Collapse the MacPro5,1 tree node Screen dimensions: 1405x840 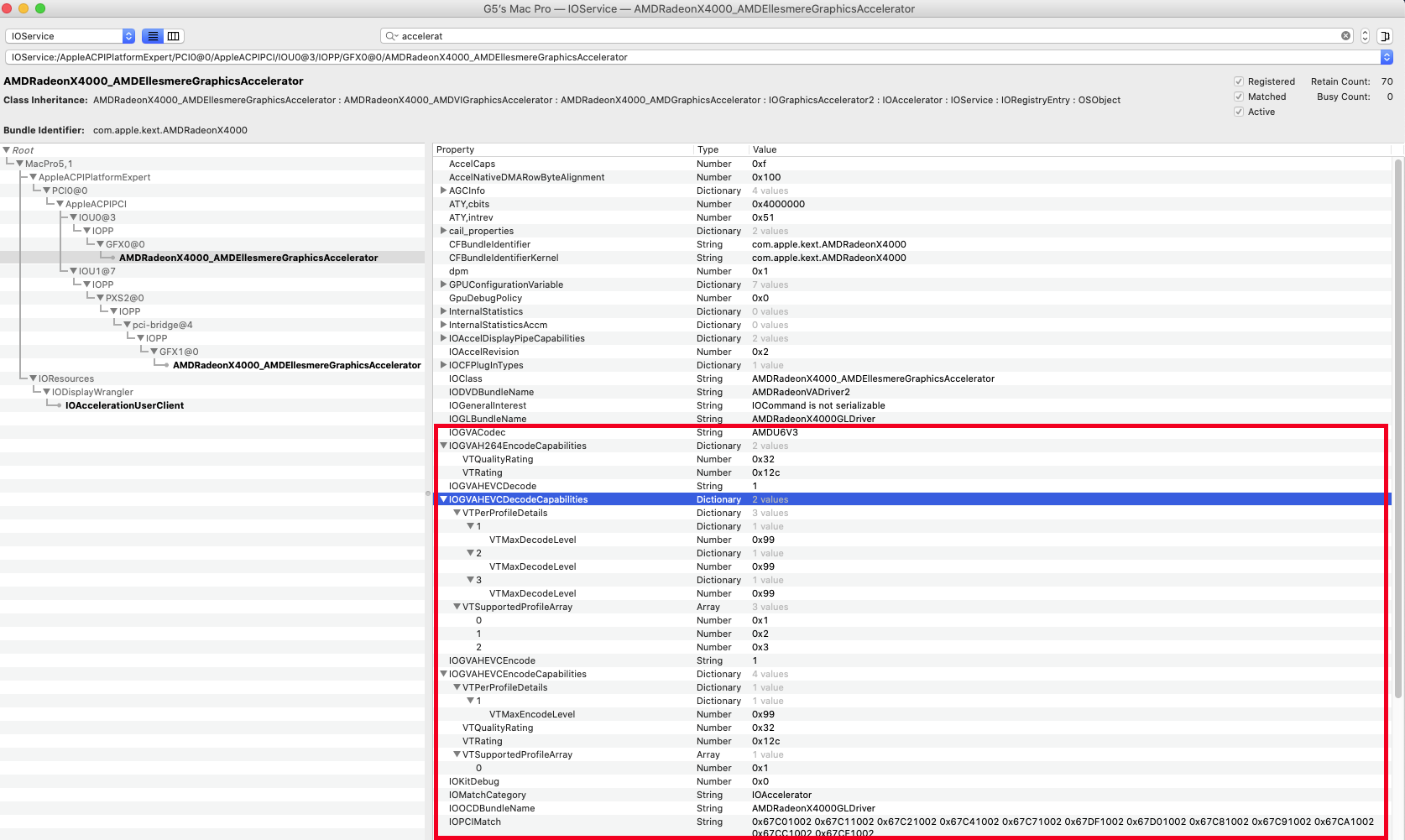[x=20, y=164]
